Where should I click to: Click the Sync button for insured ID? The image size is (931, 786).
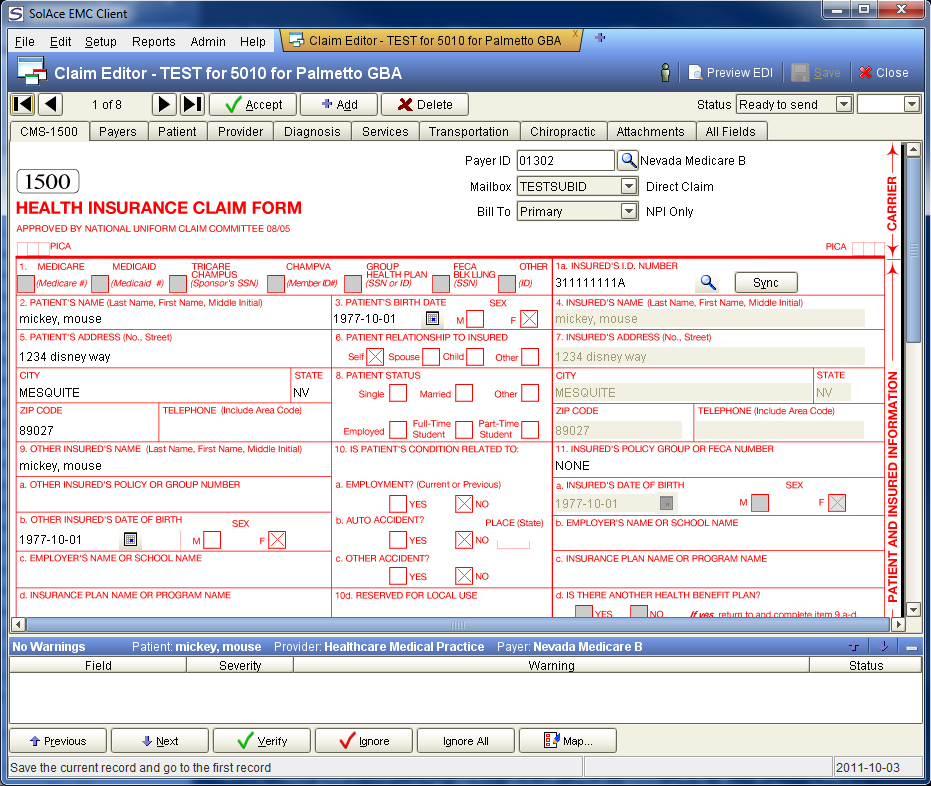766,283
